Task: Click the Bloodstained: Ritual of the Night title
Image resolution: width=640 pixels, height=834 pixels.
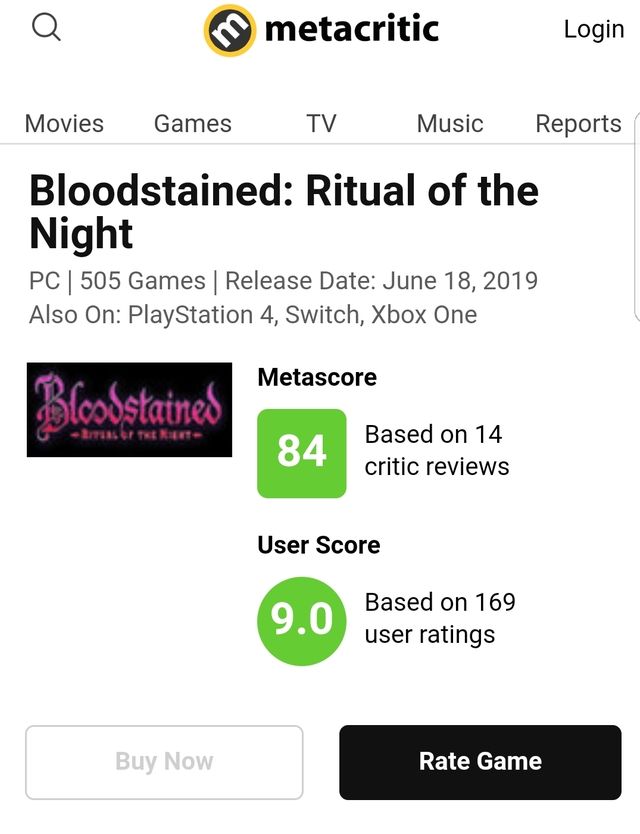Action: click(x=283, y=212)
